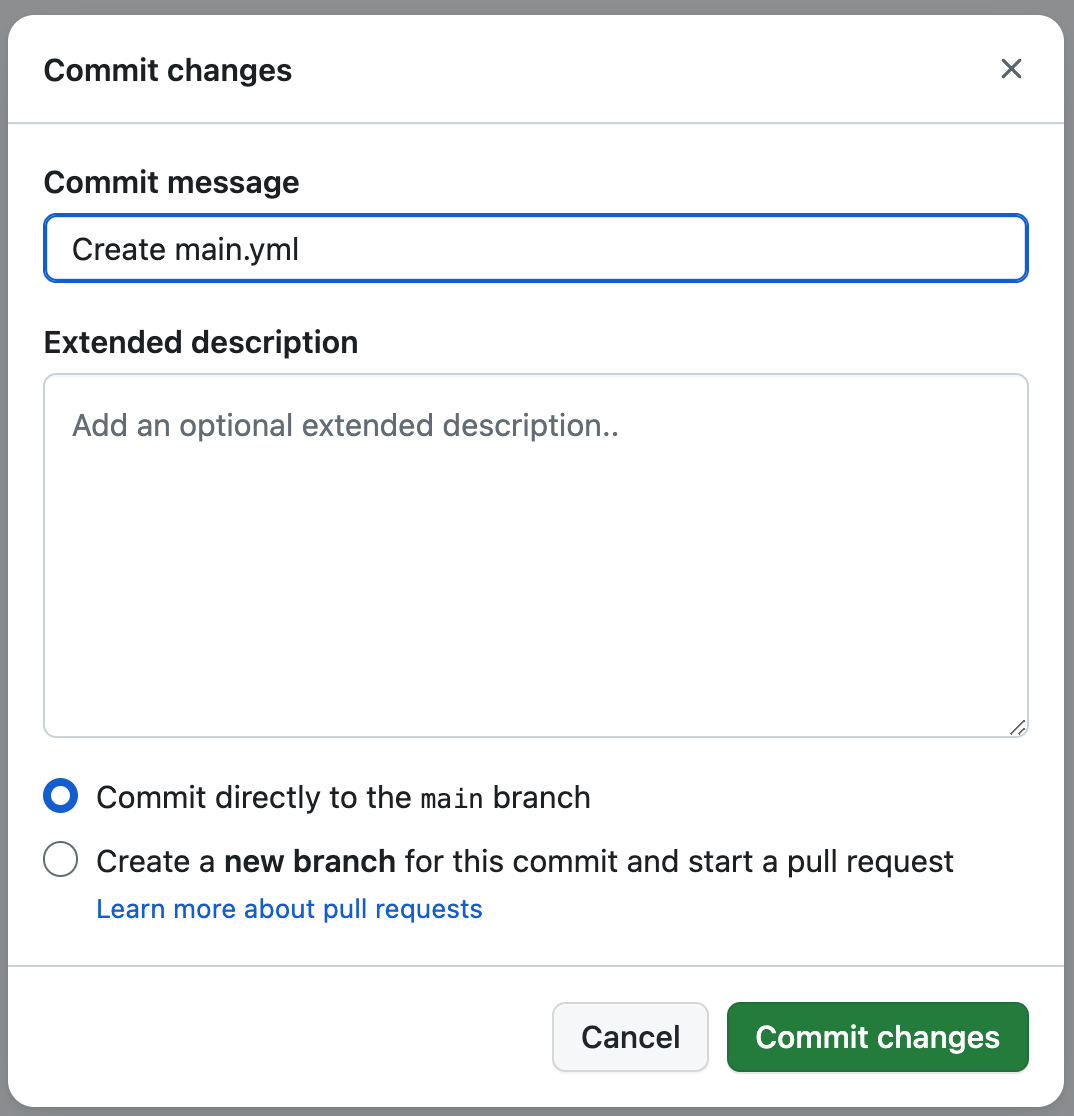This screenshot has height=1116, width=1074.
Task: Click the "Extended description" field label
Action: tap(201, 343)
